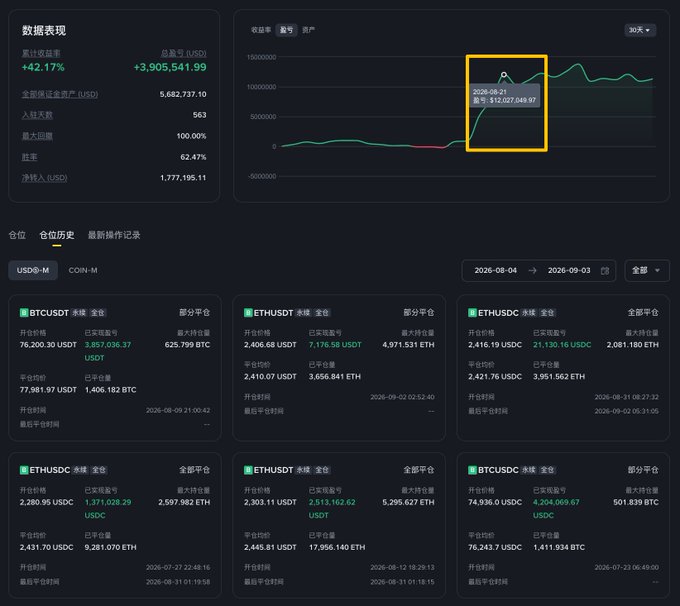Expand the 全部 filter dropdown
The image size is (680, 606).
[x=647, y=271]
